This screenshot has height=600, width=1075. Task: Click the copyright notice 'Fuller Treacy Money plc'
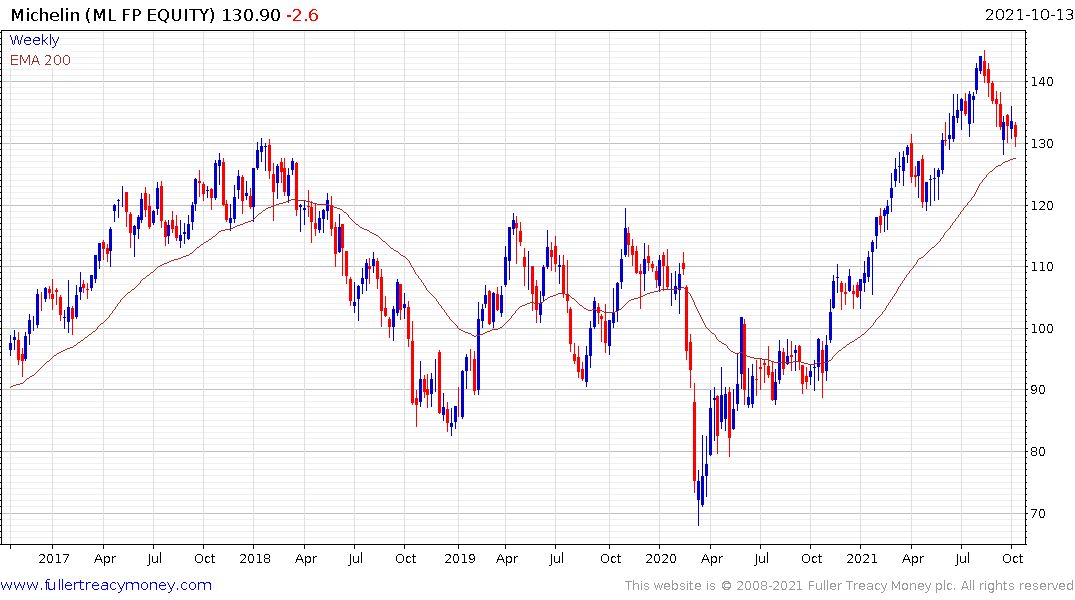[x=882, y=586]
